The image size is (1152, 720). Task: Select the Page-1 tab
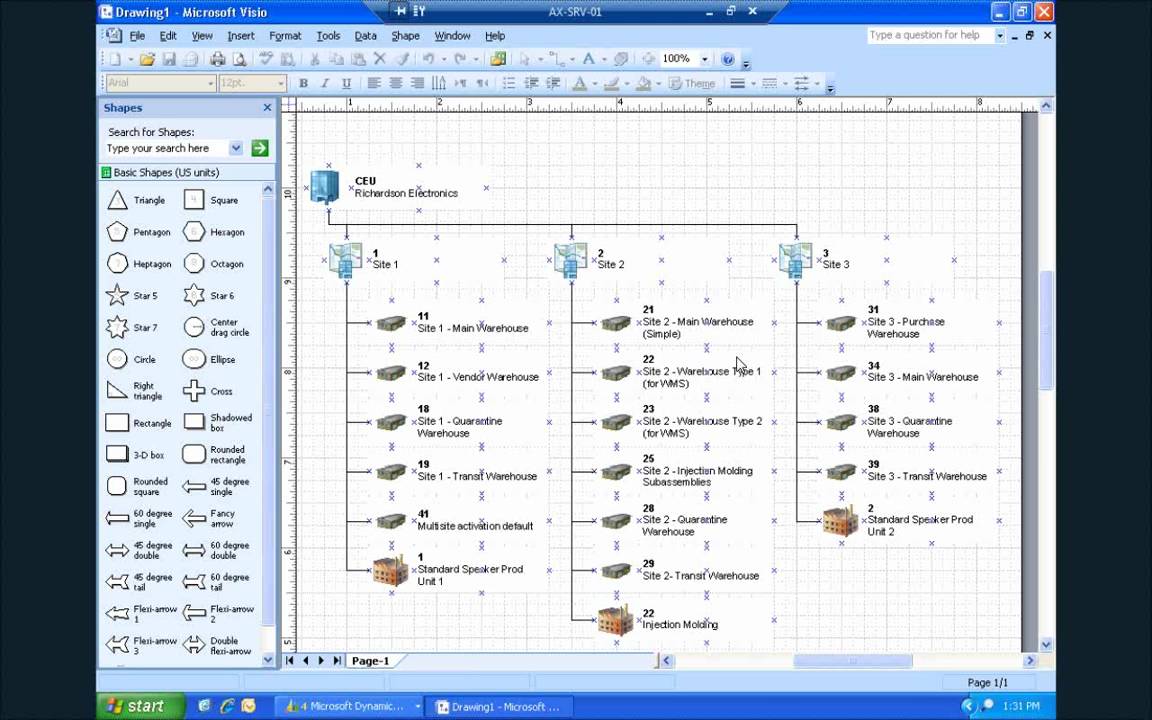370,660
